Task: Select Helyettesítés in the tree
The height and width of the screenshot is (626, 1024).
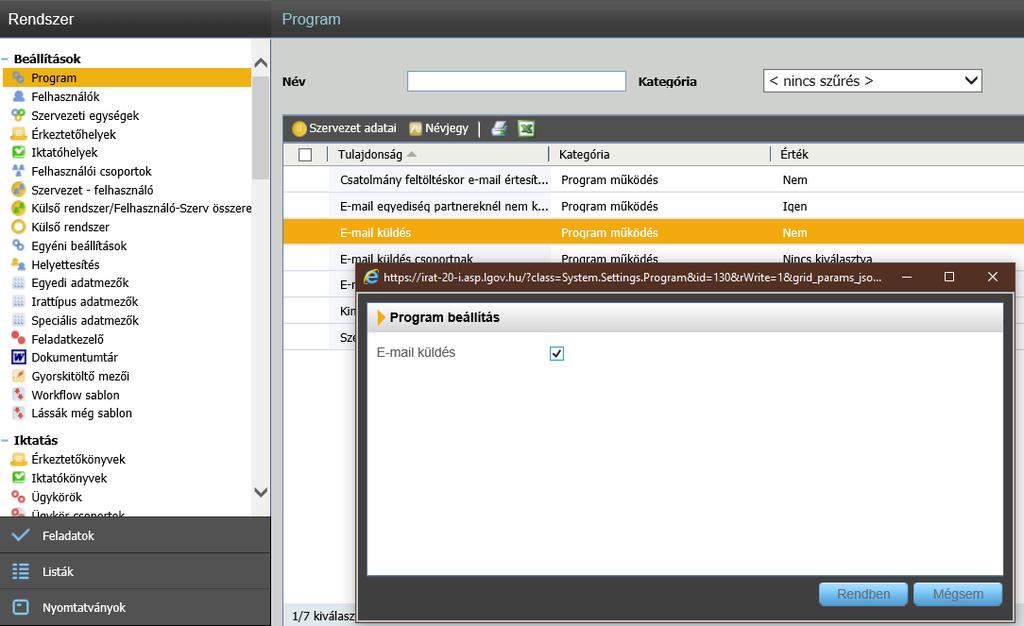Action: (x=65, y=264)
